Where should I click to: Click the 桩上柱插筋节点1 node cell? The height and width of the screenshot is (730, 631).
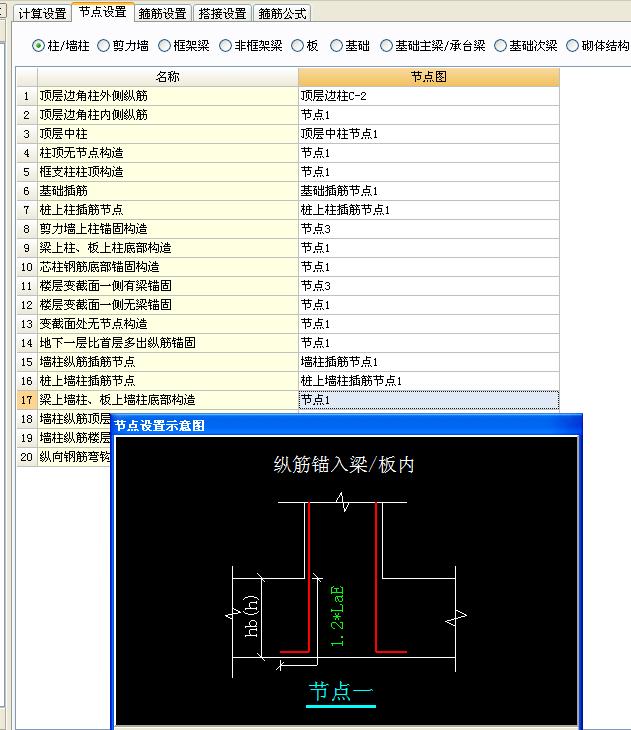coord(429,210)
